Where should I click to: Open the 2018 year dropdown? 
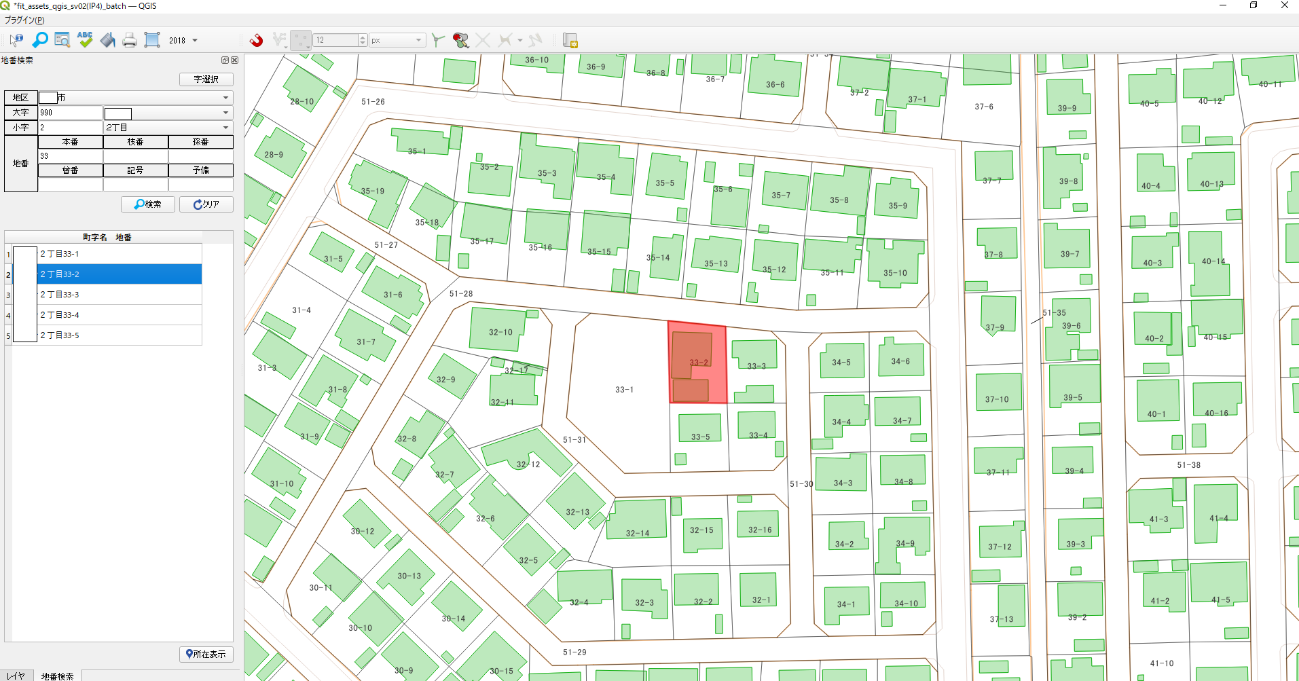(x=183, y=41)
